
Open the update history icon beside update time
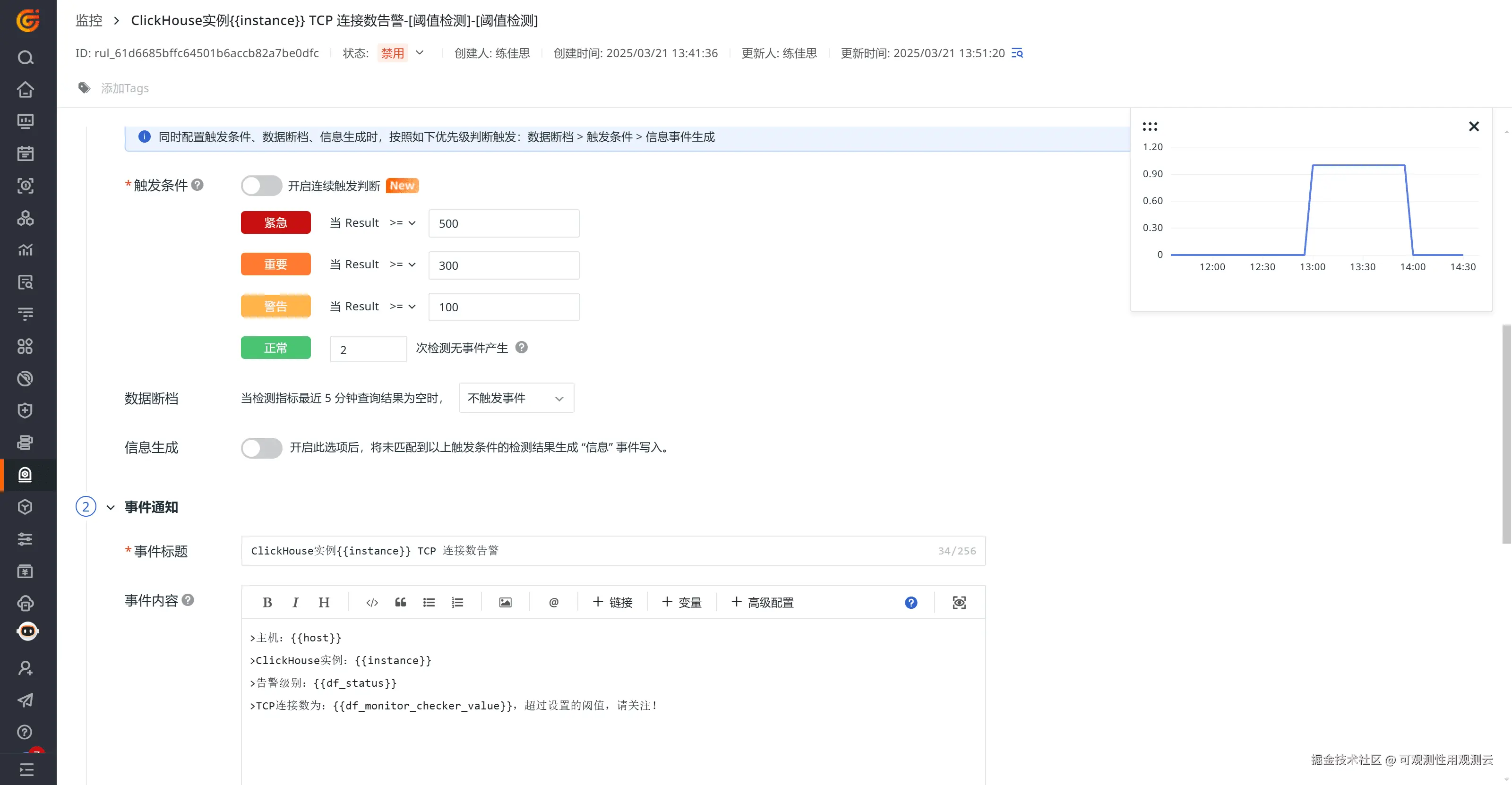(x=1017, y=53)
